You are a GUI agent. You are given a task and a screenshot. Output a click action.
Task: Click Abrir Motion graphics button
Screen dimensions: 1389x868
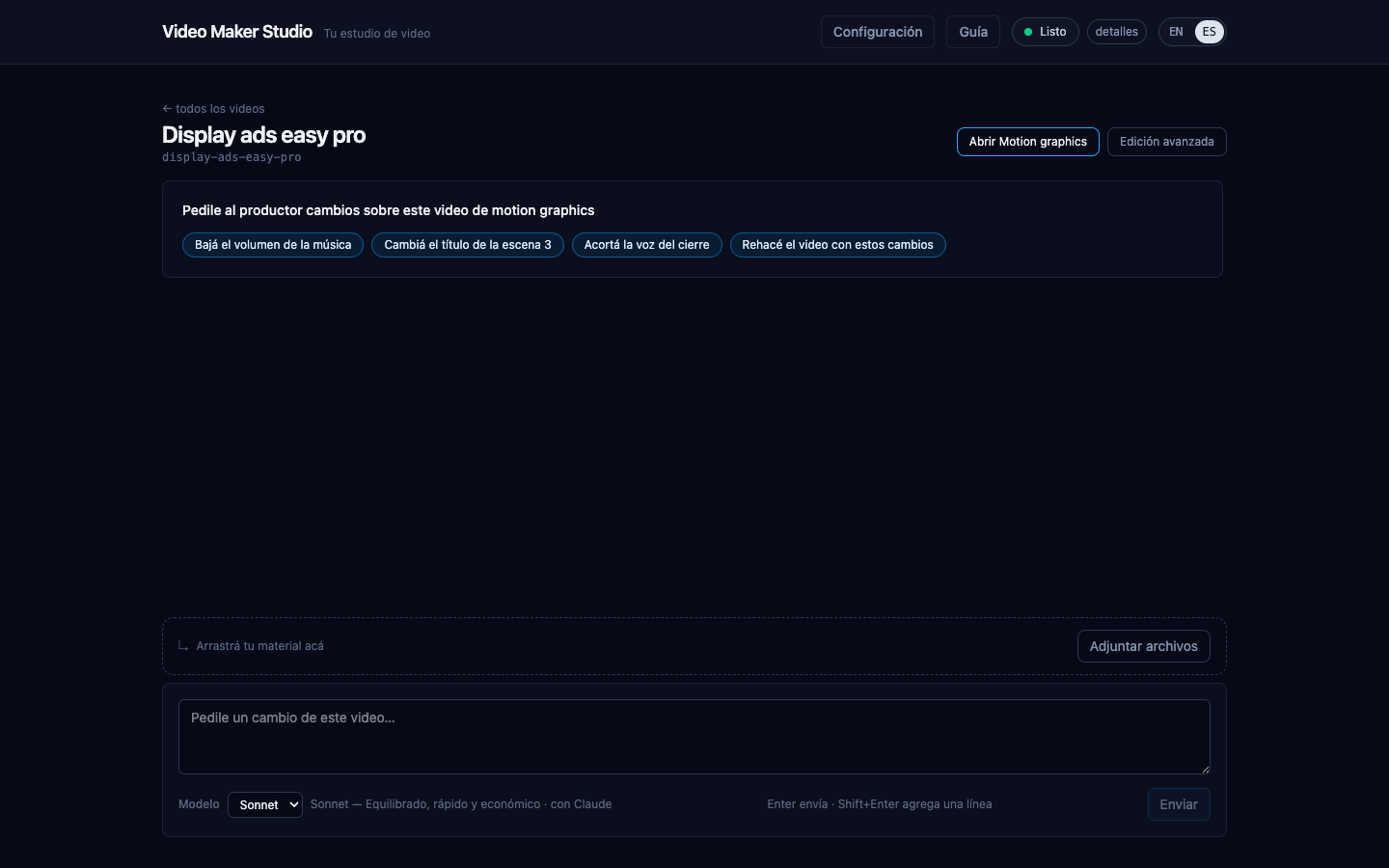click(x=1027, y=142)
